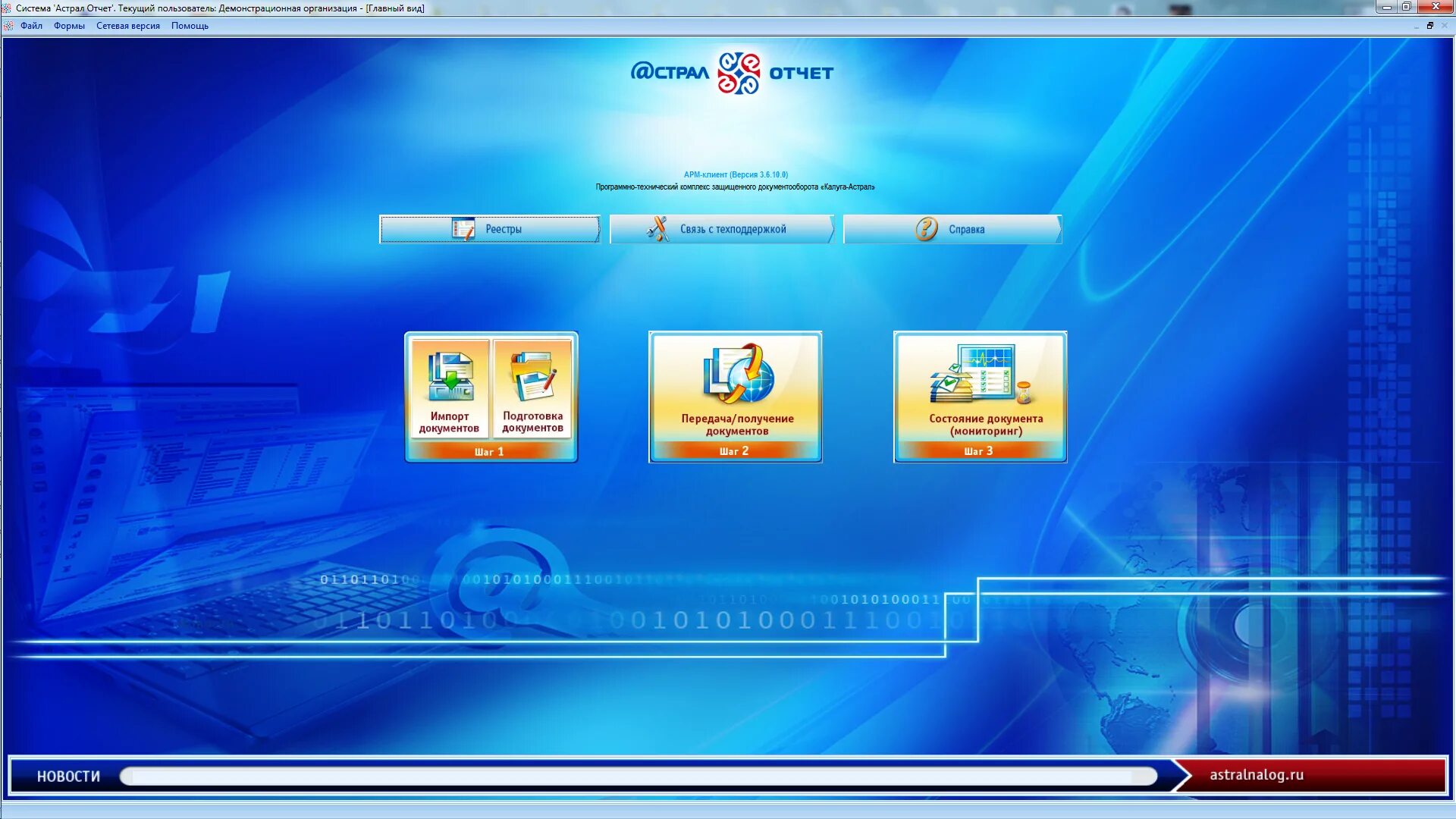Viewport: 1456px width, 819px height.
Task: Click the Астрал Отчет logo emblem
Action: pos(739,73)
